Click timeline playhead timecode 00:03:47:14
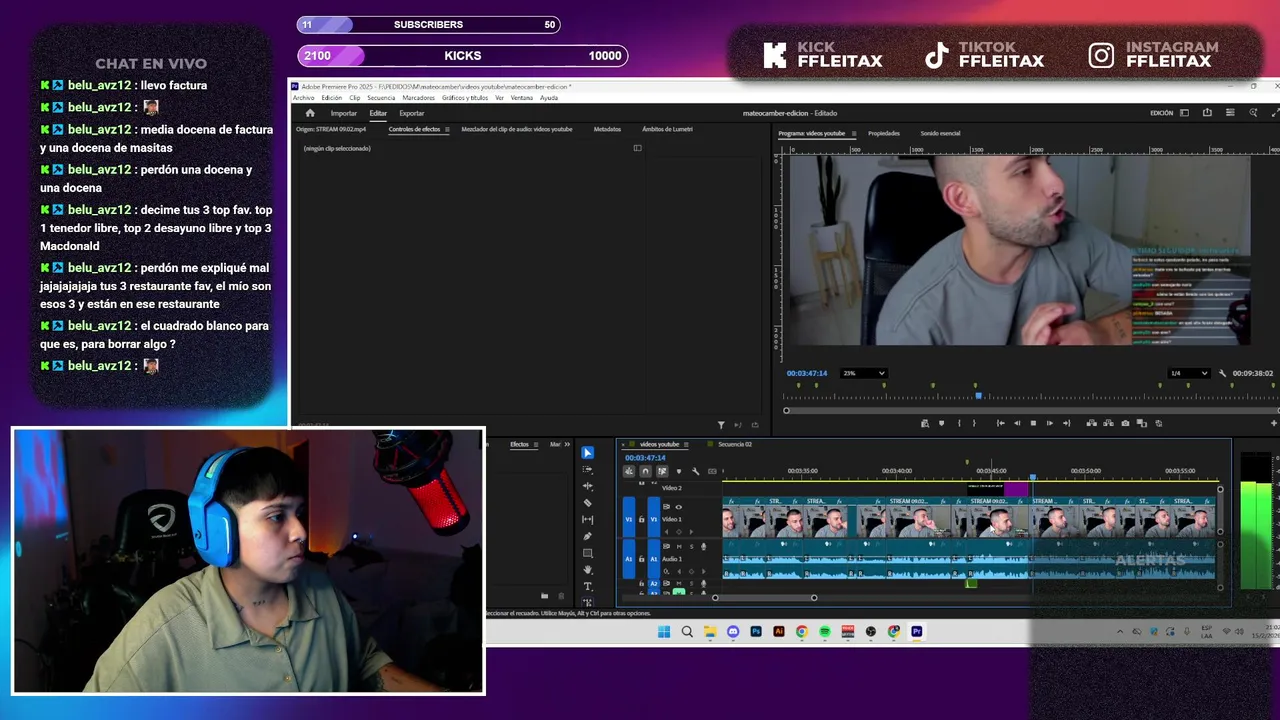Viewport: 1280px width, 720px height. [x=645, y=458]
